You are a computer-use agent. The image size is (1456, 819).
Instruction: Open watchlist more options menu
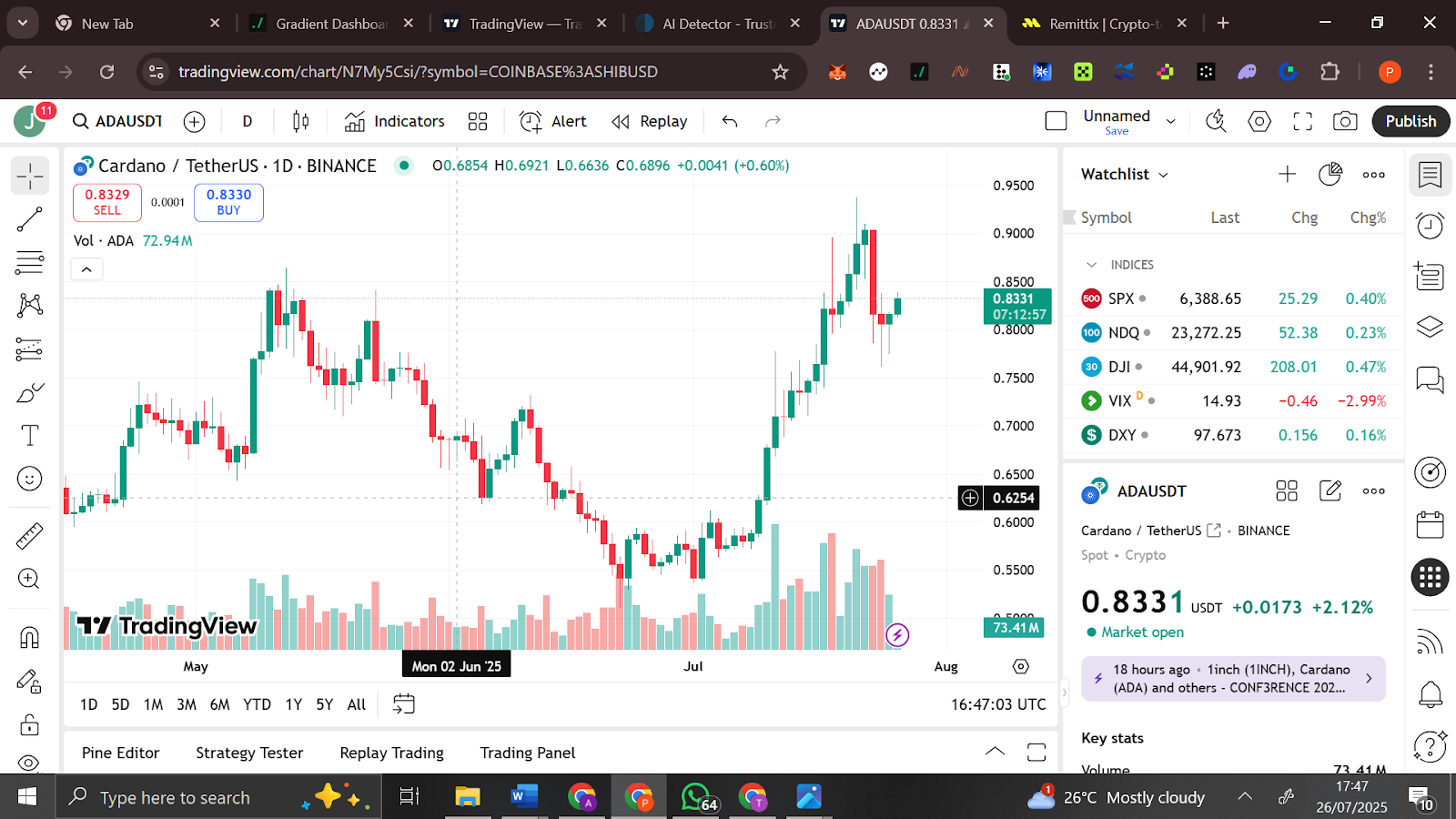(1374, 174)
